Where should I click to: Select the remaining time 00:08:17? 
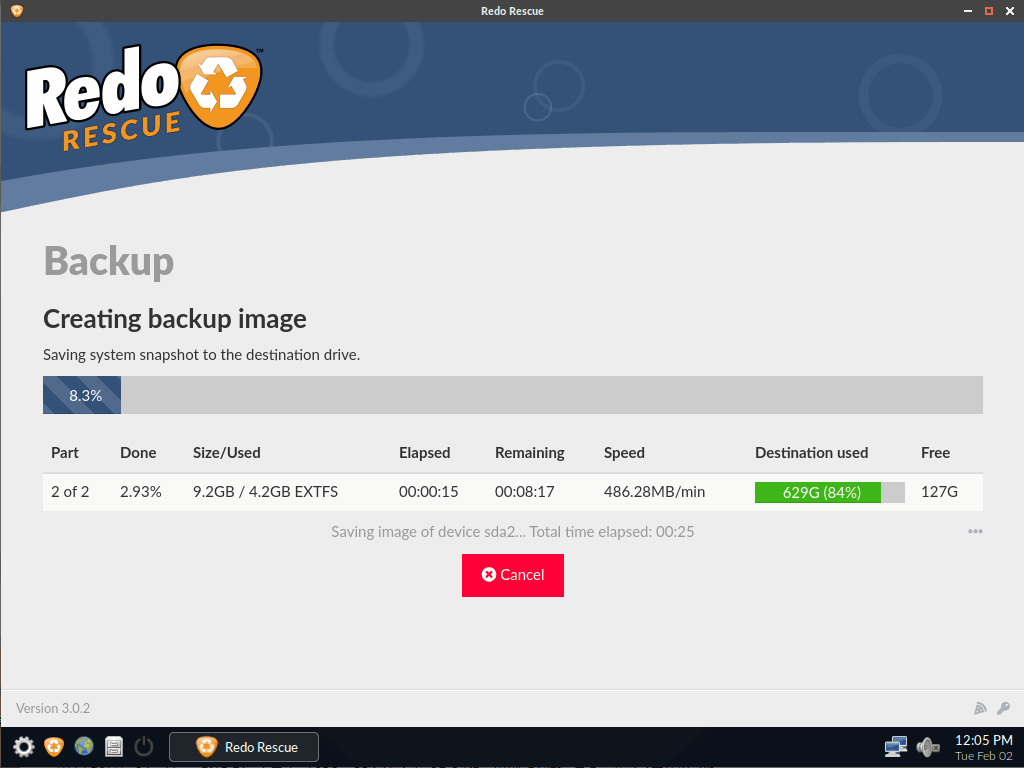pos(524,492)
